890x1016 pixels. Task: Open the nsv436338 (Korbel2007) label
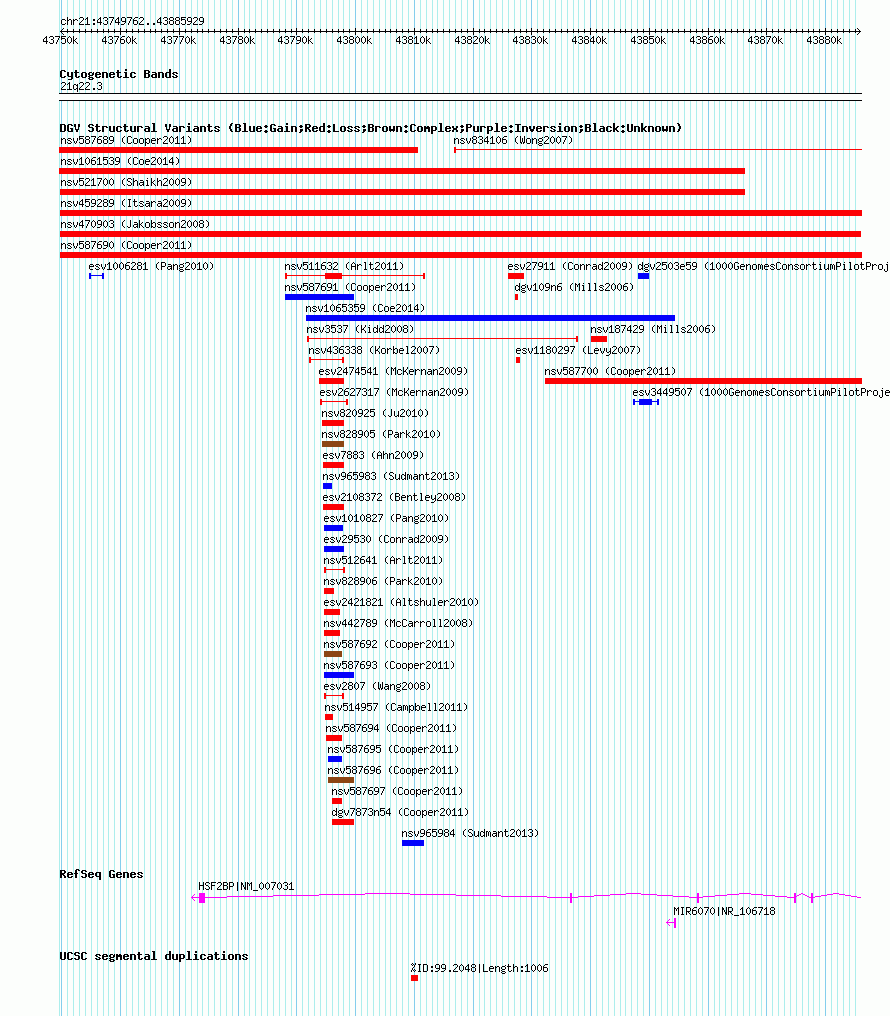pos(374,351)
